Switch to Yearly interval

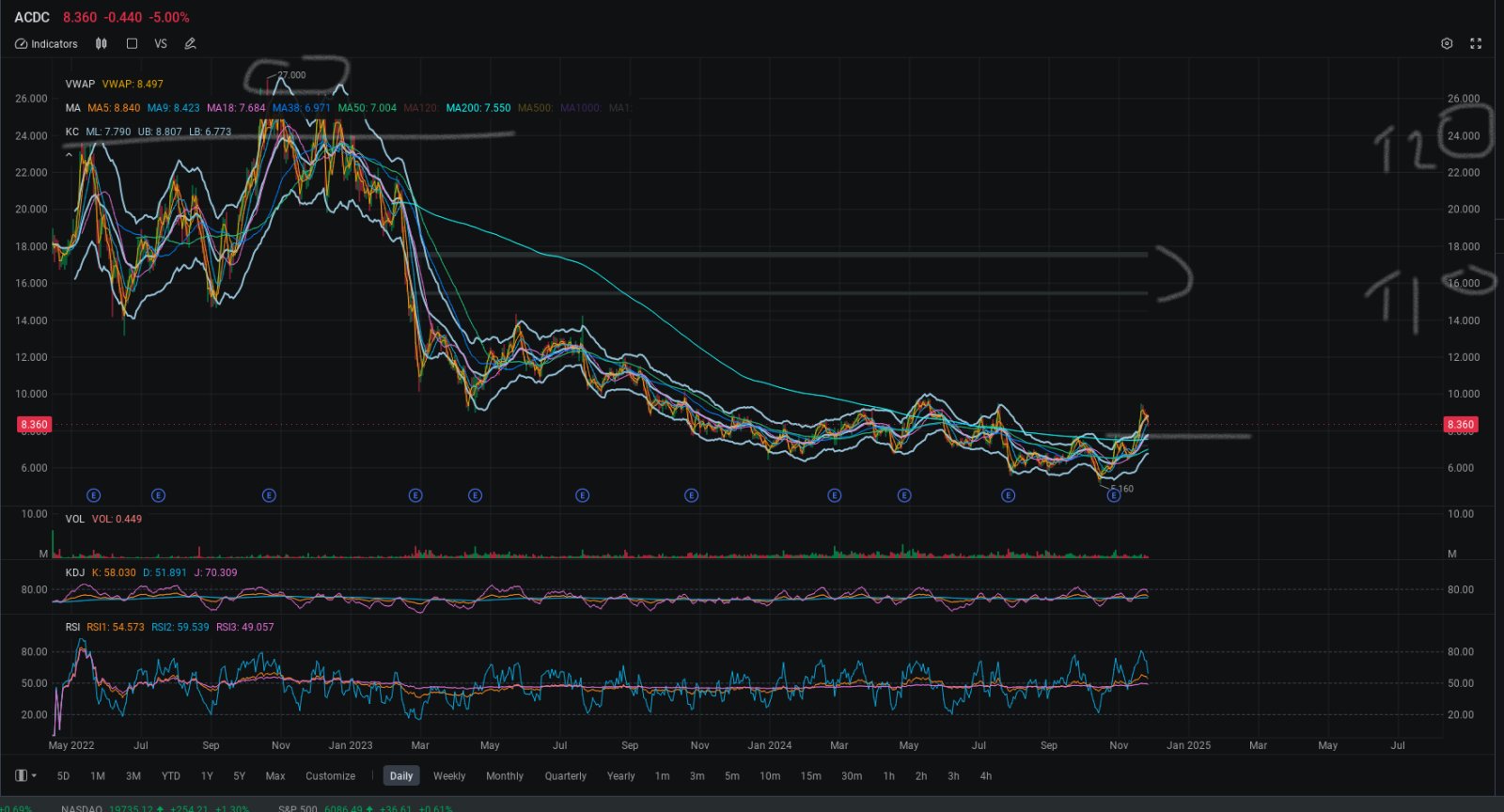point(621,776)
